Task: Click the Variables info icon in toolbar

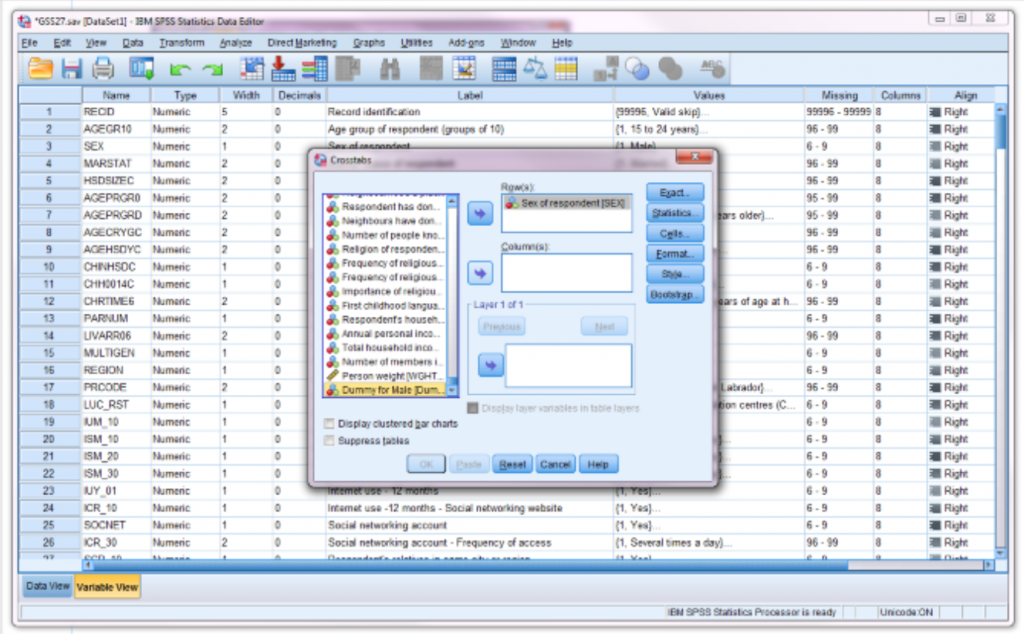Action: click(x=315, y=69)
